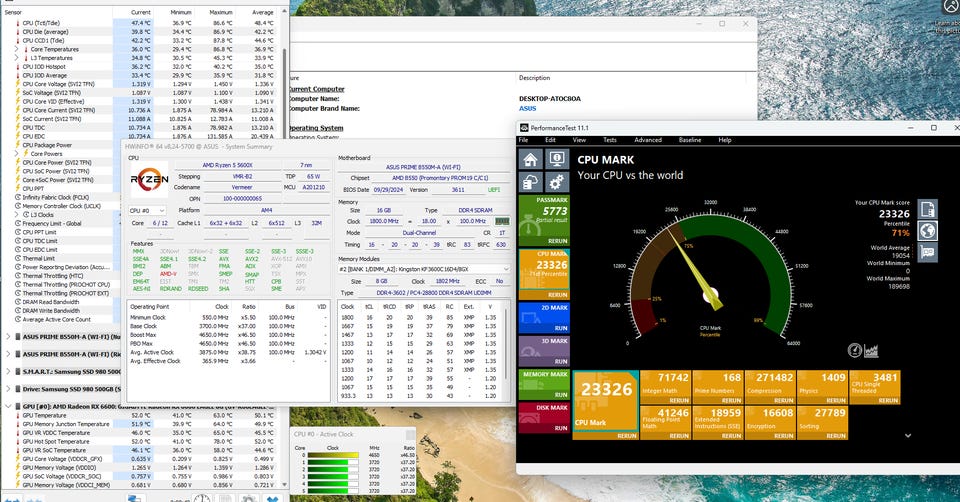The image size is (960, 502).
Task: Click the globe world comparison icon
Action: (x=928, y=231)
